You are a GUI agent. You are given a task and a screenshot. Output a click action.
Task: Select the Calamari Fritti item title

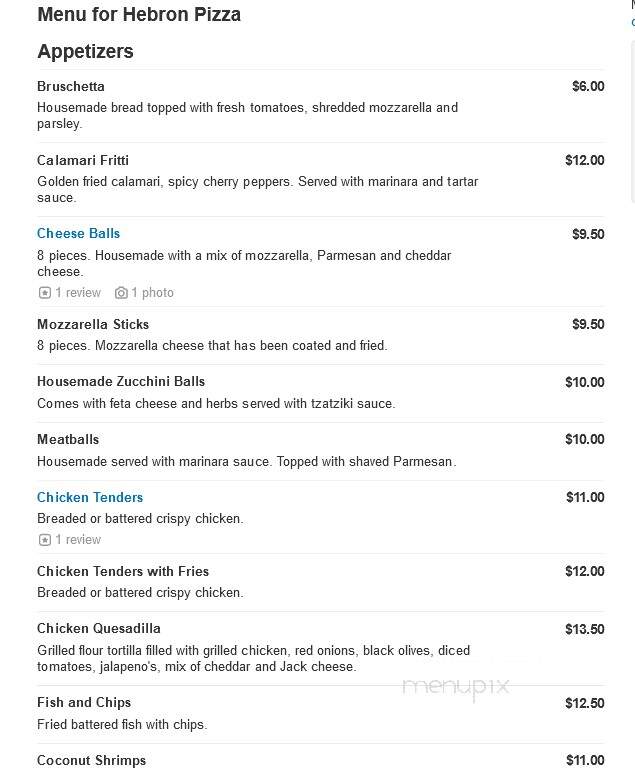coord(83,160)
